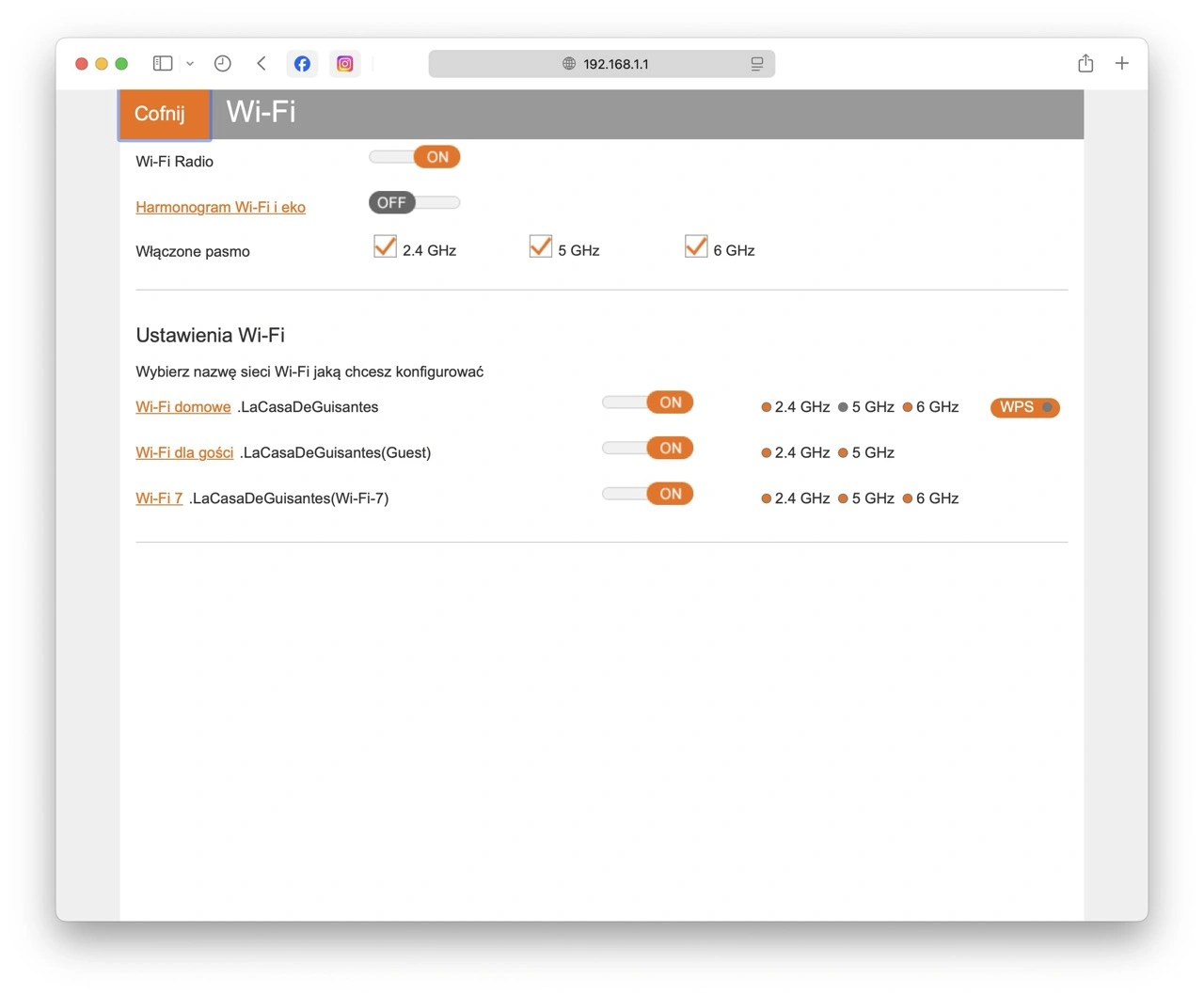The height and width of the screenshot is (995, 1204).
Task: Switch off the Wi-Fi 7 network toggle
Action: point(647,494)
